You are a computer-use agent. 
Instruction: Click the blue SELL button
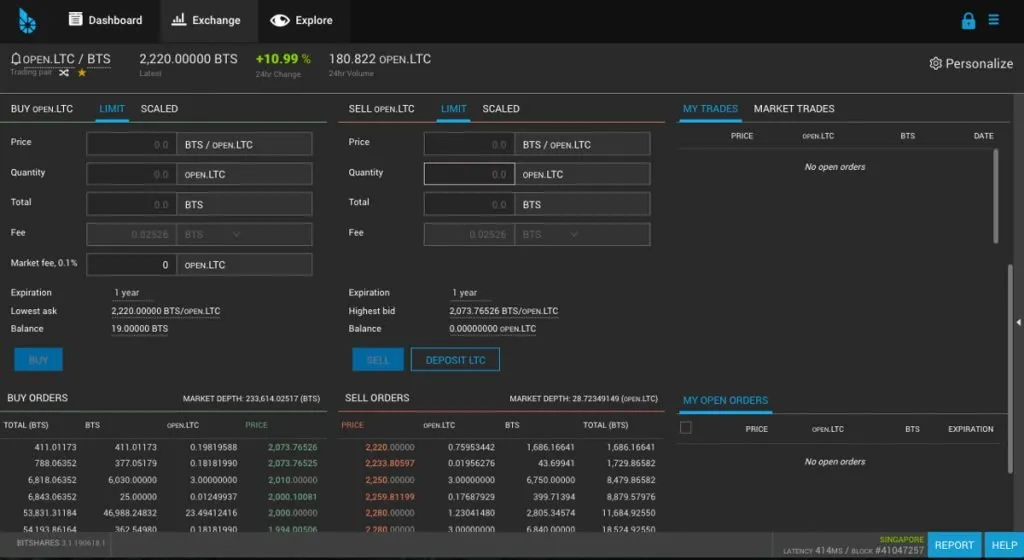click(377, 360)
